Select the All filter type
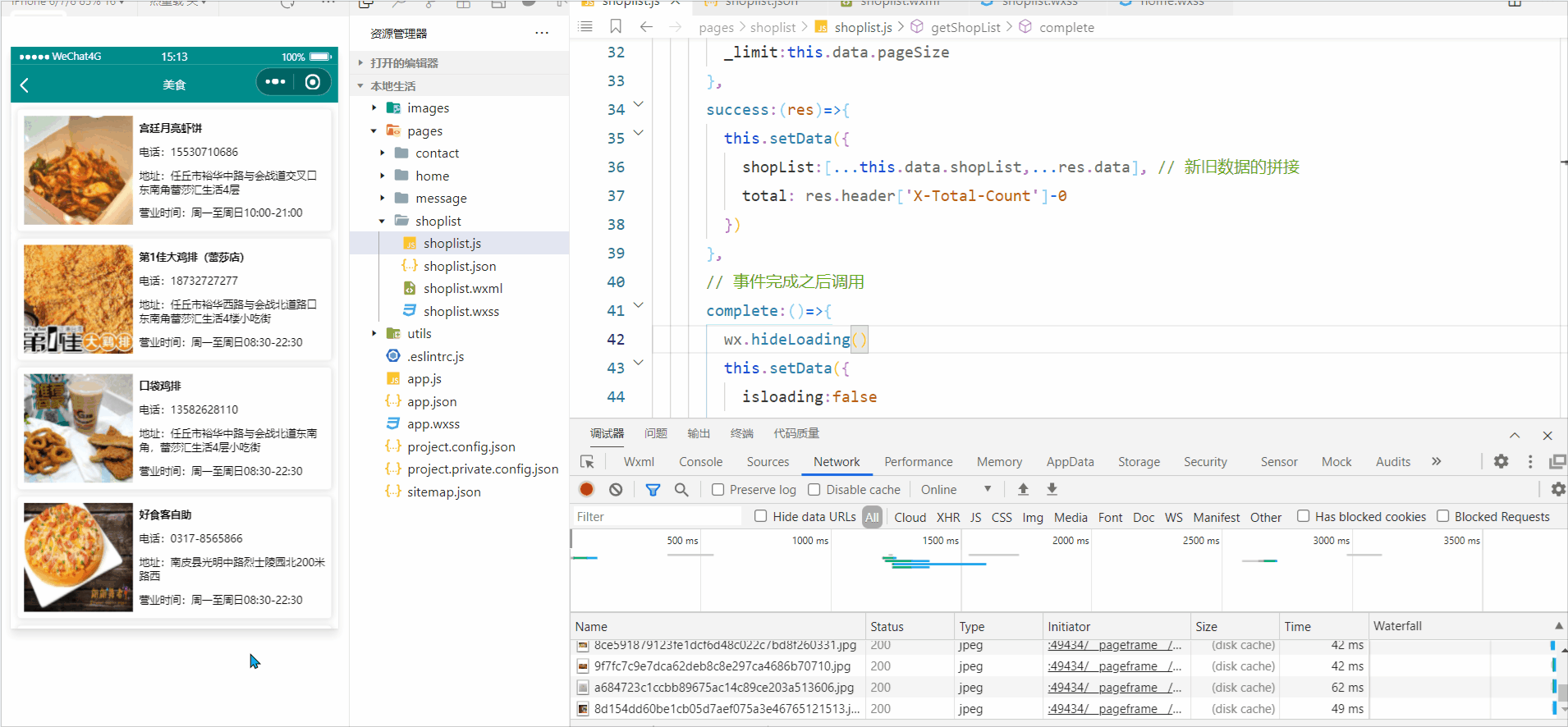The height and width of the screenshot is (727, 1568). (x=872, y=517)
